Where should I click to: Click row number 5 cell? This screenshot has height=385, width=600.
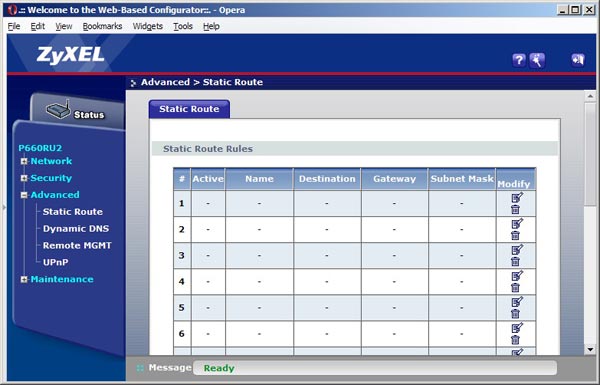click(x=182, y=307)
